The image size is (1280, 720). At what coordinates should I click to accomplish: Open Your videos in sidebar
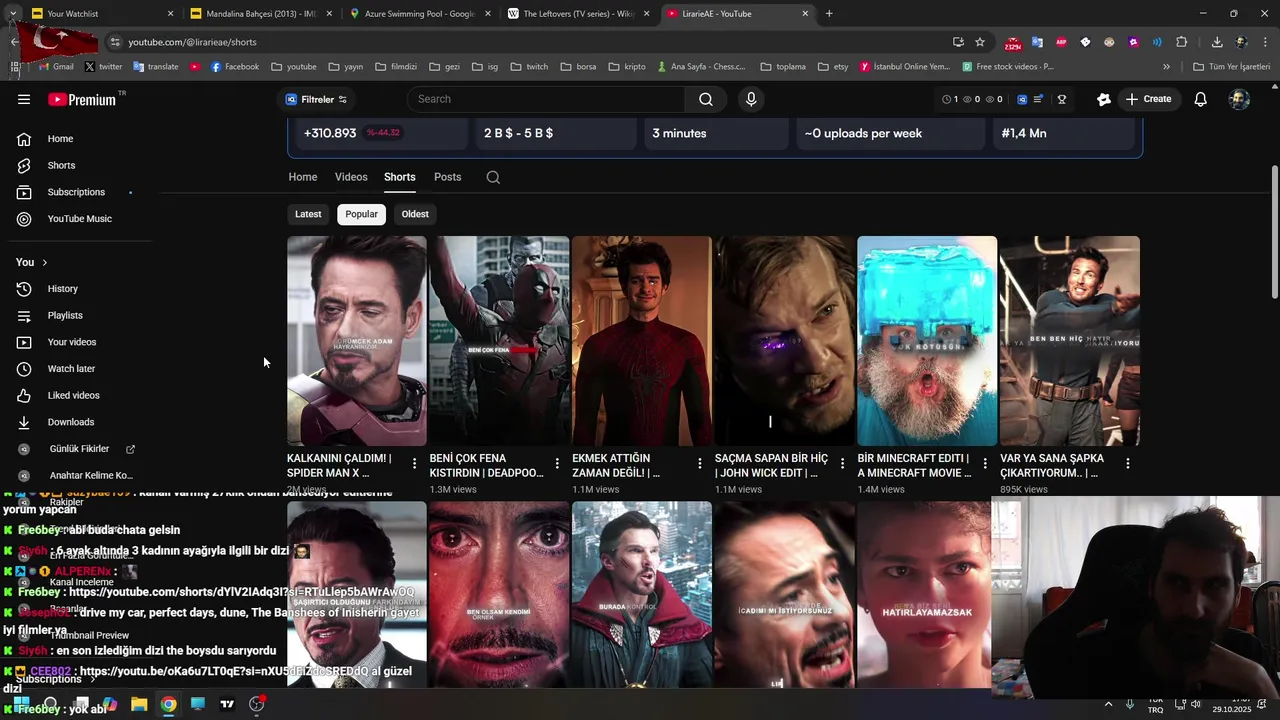70,342
